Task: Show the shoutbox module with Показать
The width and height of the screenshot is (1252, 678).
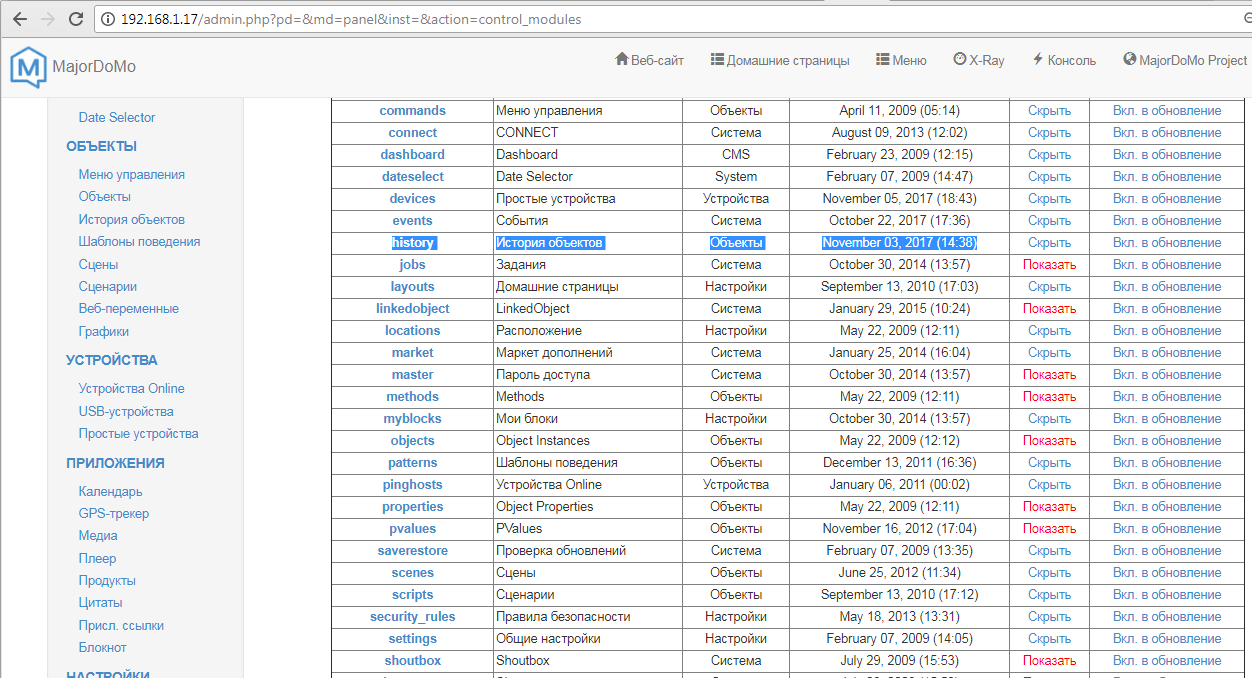Action: point(1049,660)
